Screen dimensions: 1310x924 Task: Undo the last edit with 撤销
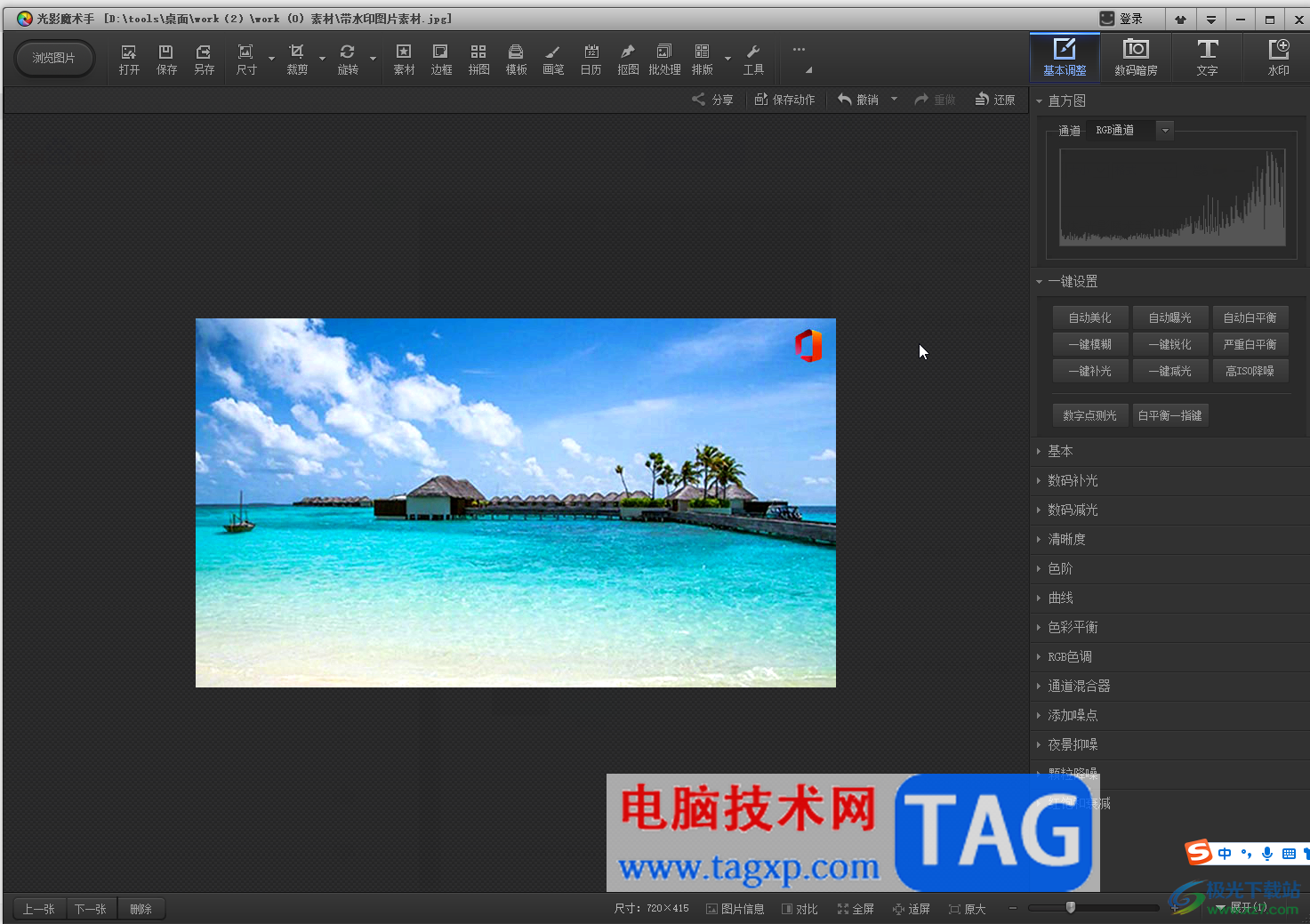click(858, 100)
